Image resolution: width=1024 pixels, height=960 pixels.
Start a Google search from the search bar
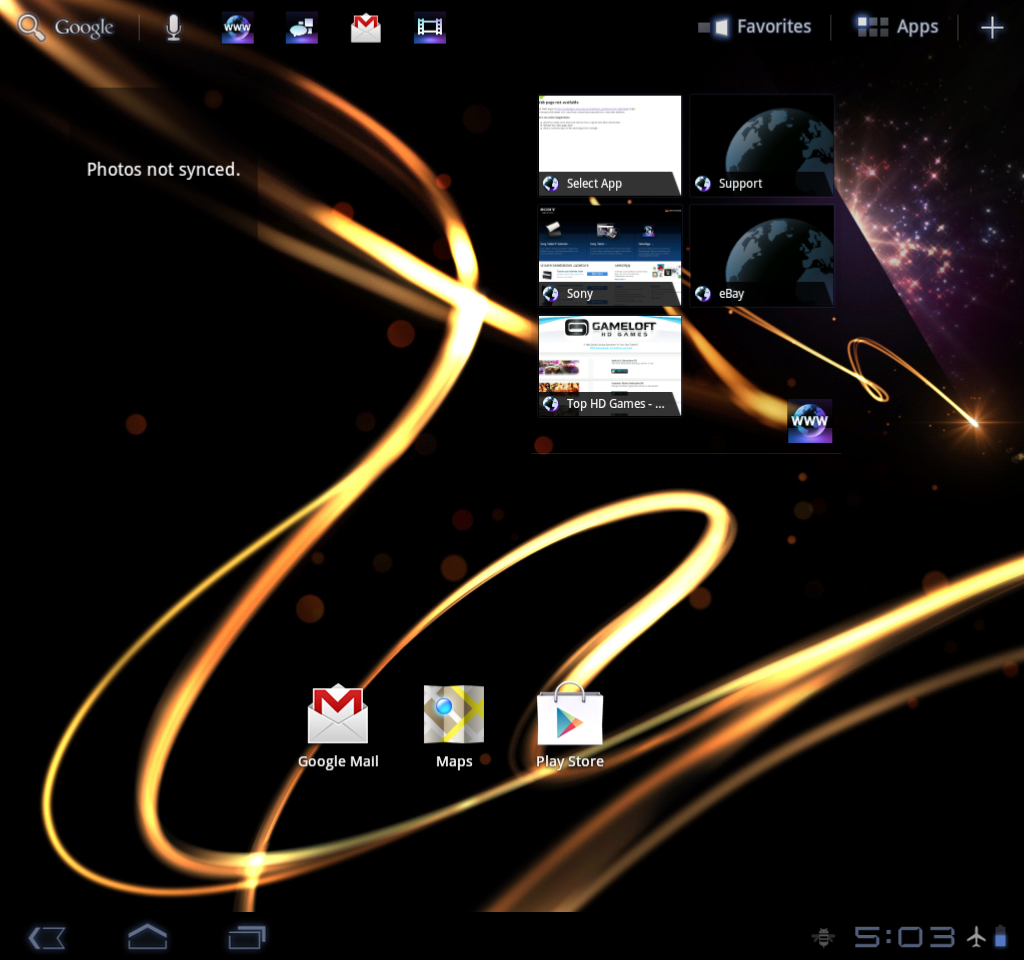65,27
